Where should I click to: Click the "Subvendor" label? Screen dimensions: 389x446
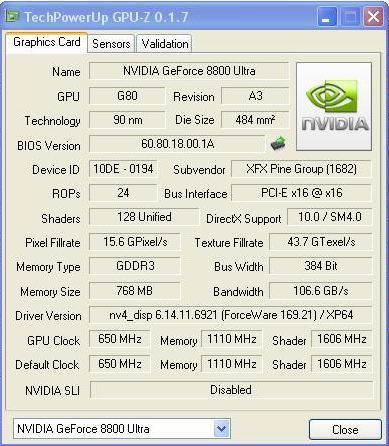(199, 170)
